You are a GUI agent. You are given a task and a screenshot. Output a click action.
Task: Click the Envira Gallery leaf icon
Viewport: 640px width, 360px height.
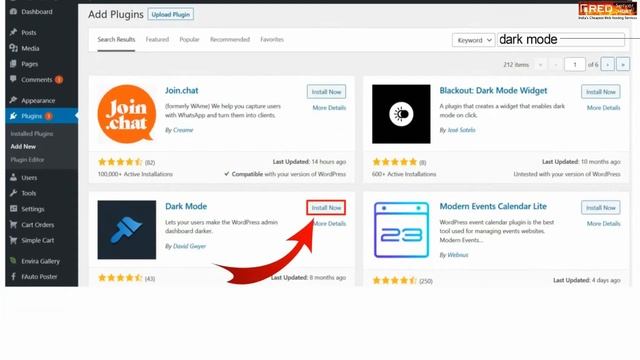[13, 260]
